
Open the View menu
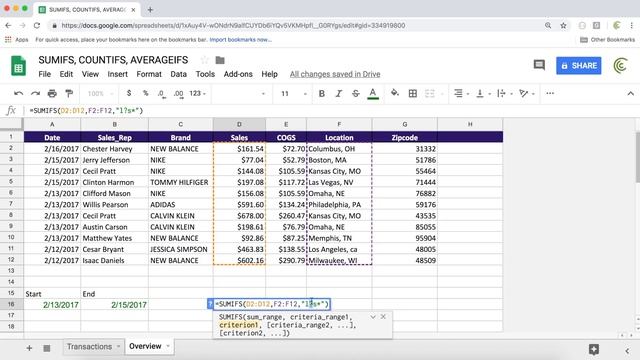pos(90,74)
